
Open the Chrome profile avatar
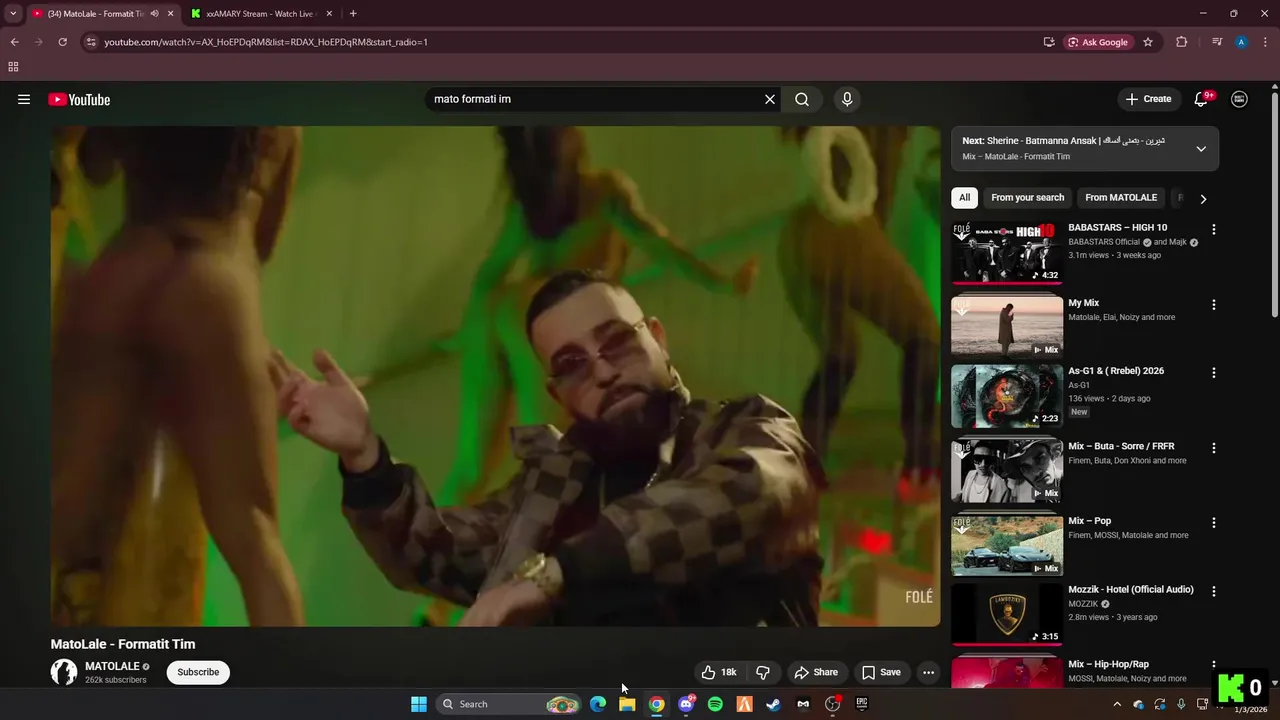pos(1241,42)
